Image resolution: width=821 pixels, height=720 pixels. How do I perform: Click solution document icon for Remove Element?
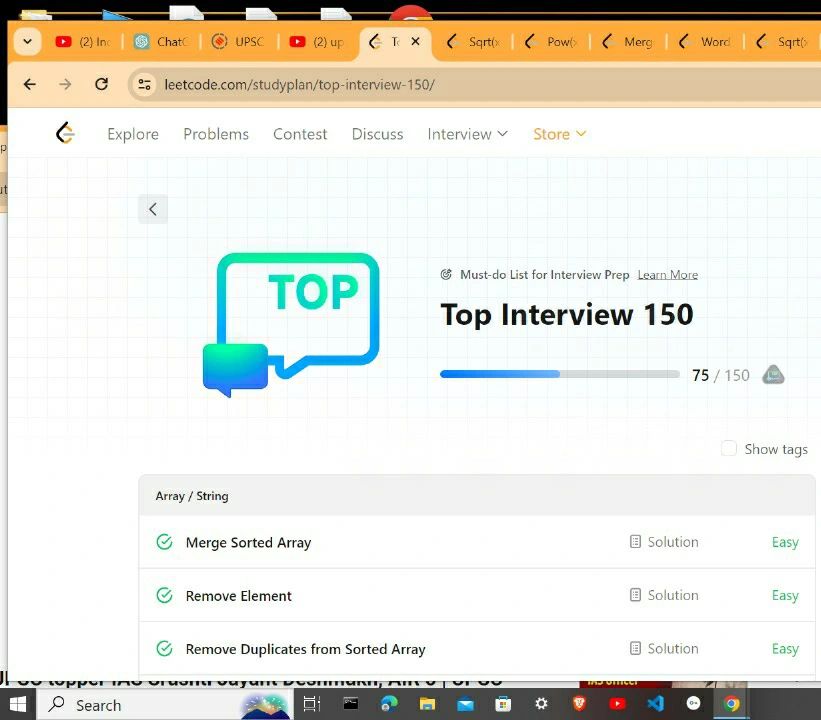(635, 595)
